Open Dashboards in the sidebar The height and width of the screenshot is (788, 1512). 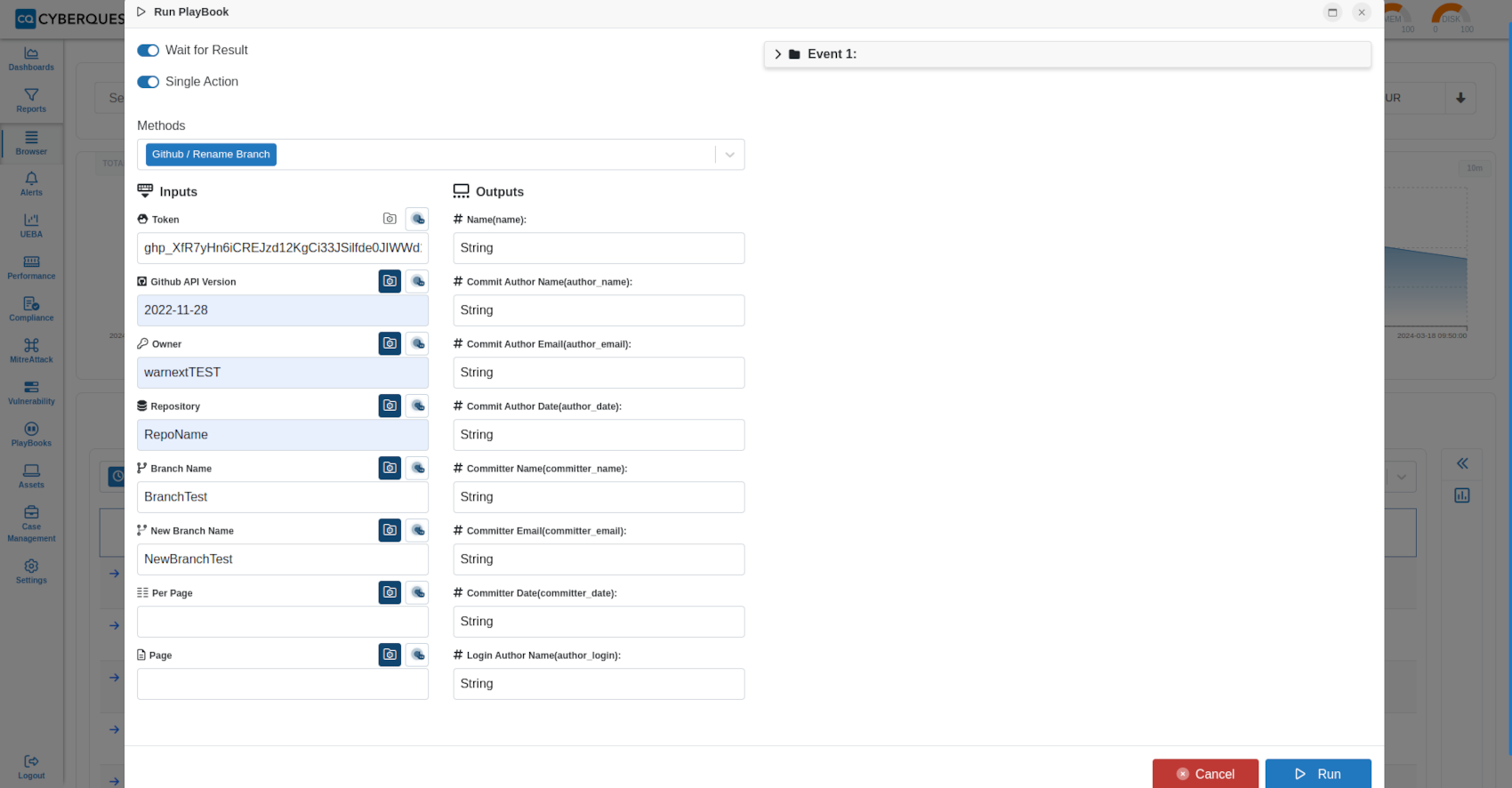tap(31, 59)
